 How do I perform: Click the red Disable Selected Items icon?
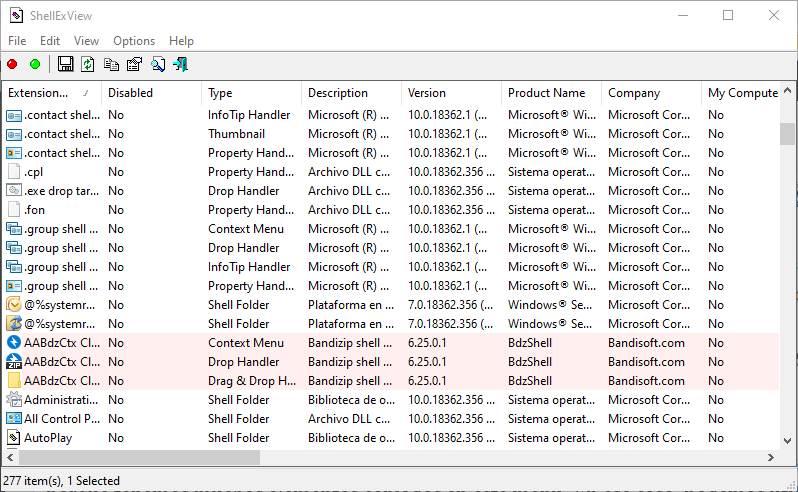point(12,64)
